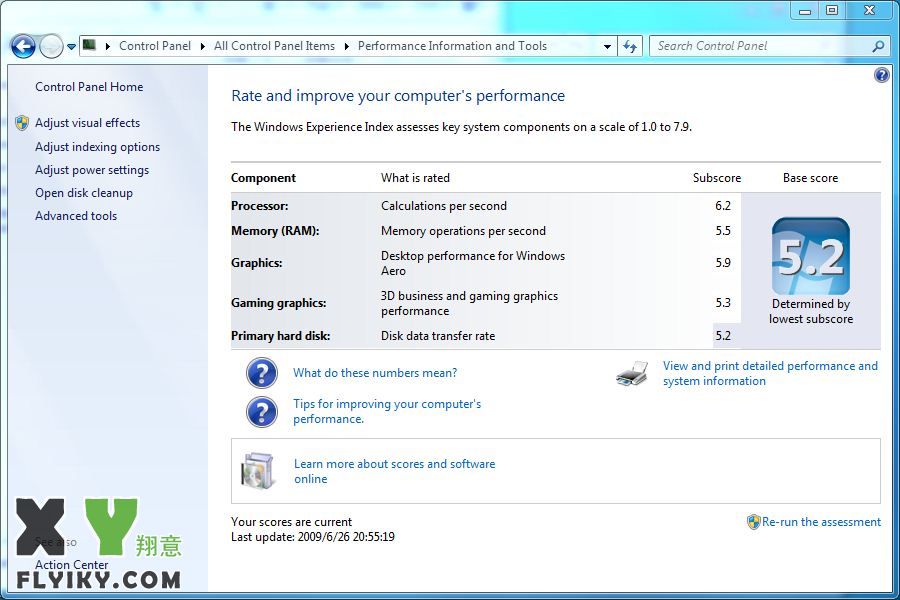Click 'Determined by lowest subscore' caption

pyautogui.click(x=810, y=311)
